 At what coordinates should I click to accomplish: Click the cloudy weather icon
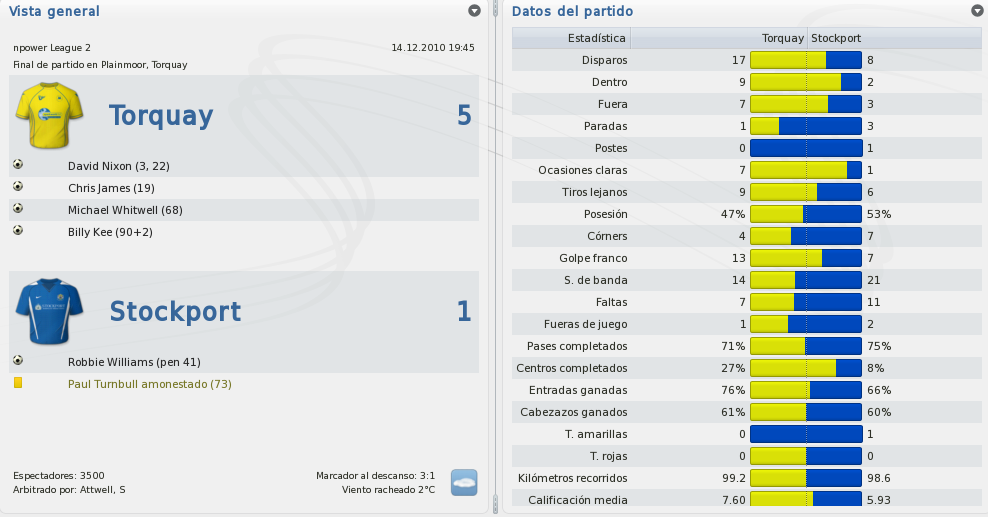(464, 482)
